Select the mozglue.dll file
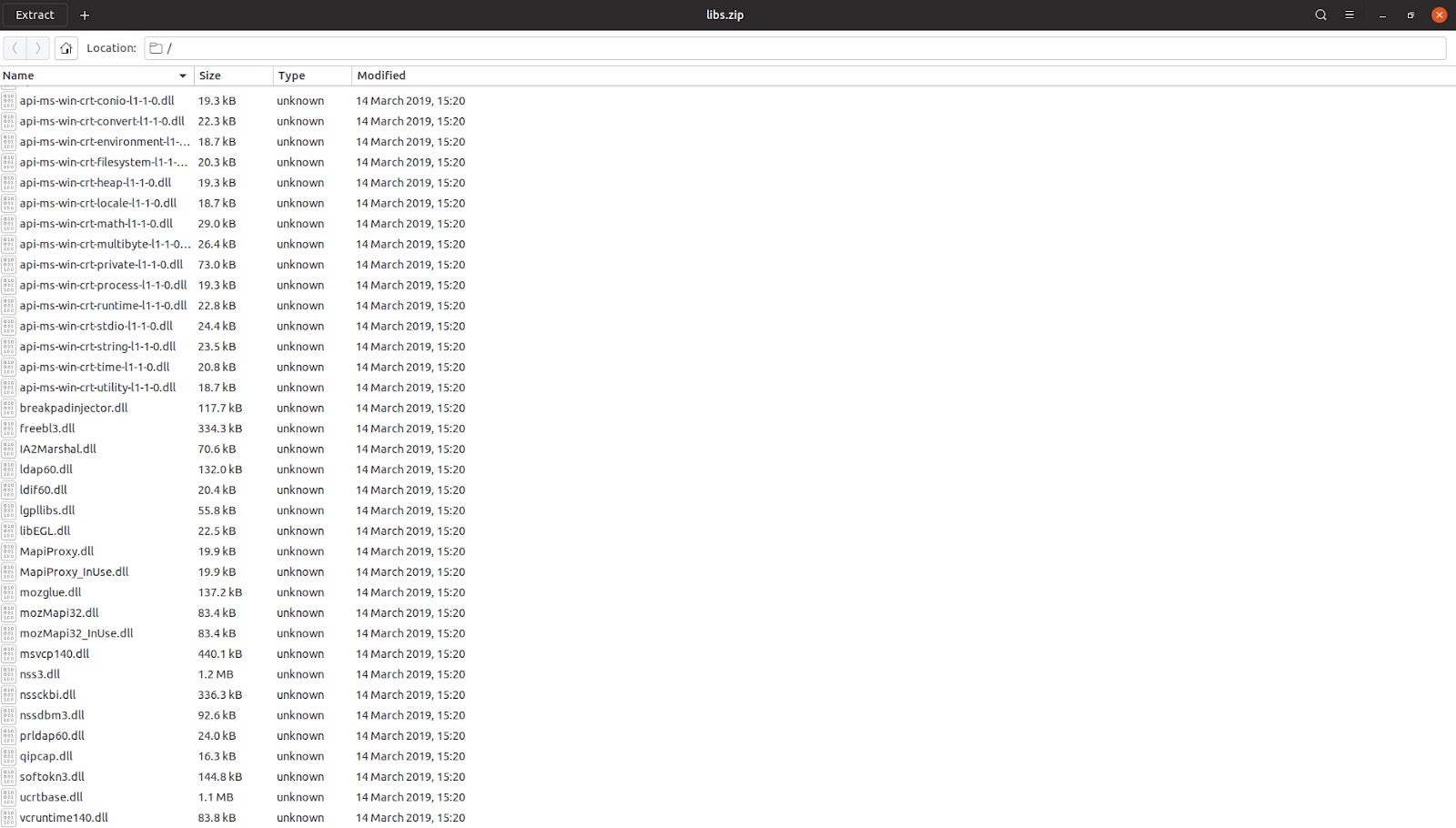The image size is (1456, 828). [x=50, y=592]
